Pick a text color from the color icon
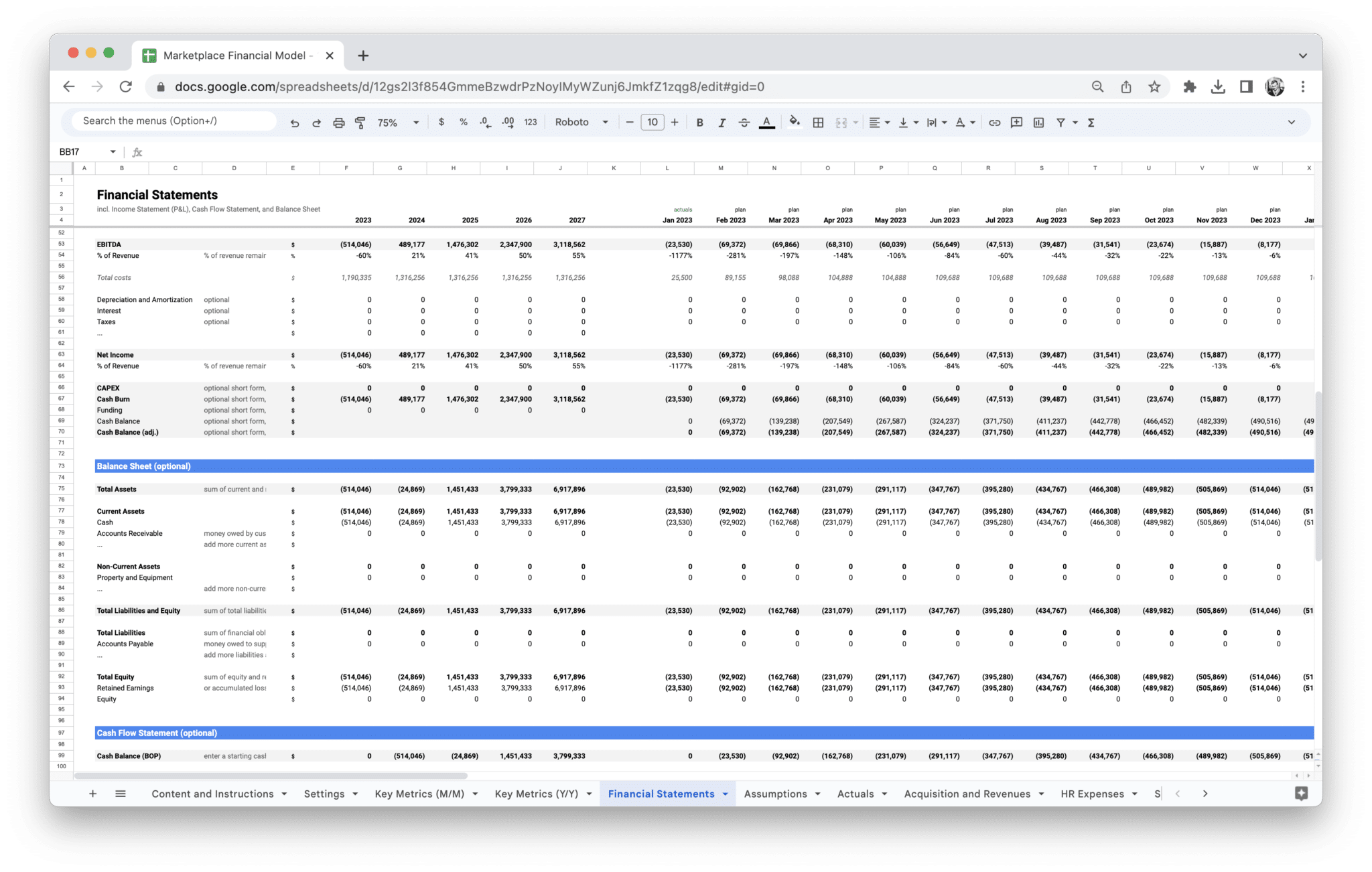The image size is (1372, 872). pyautogui.click(x=766, y=122)
